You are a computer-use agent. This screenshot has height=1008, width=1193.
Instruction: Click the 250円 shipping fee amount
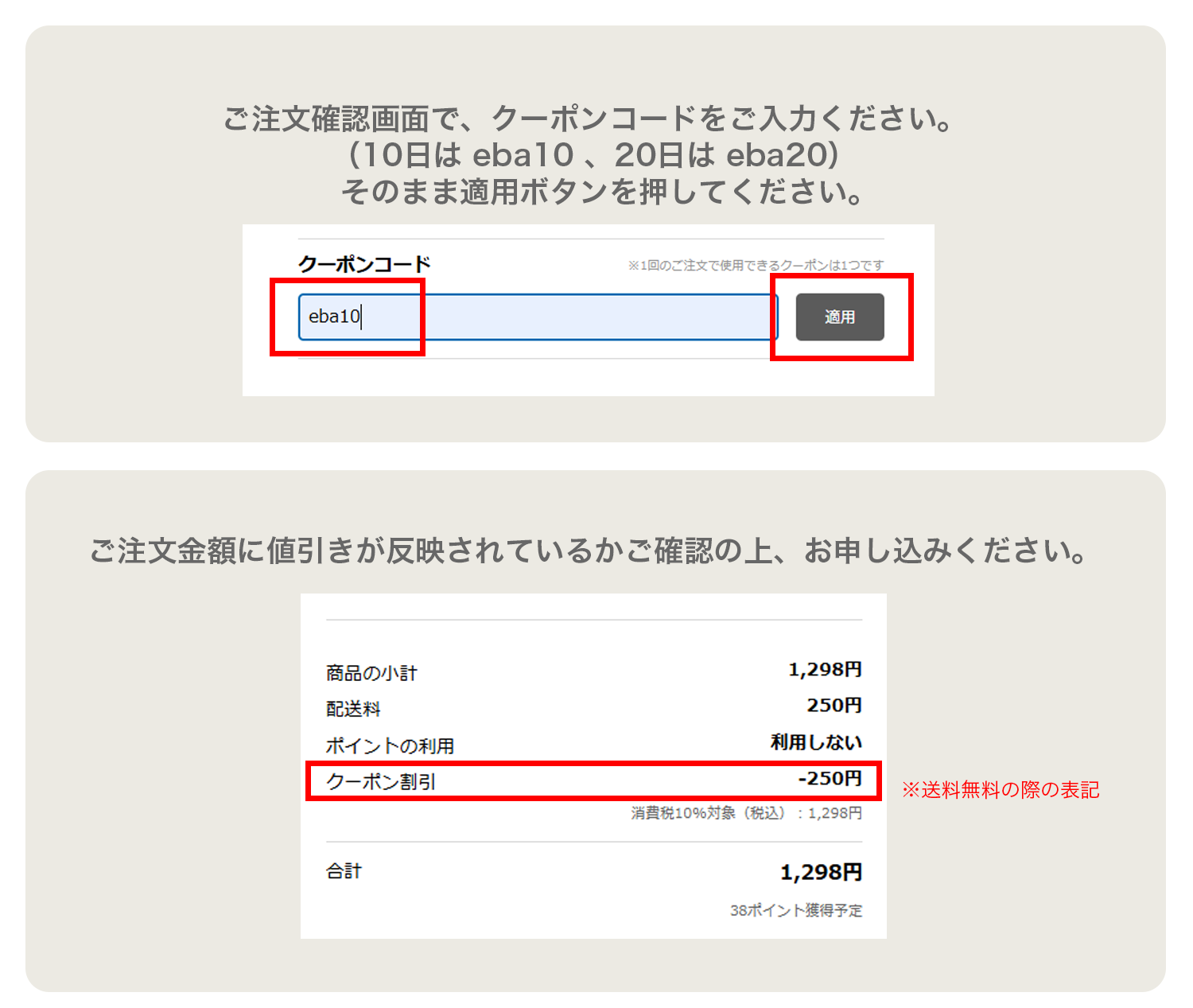(x=834, y=706)
